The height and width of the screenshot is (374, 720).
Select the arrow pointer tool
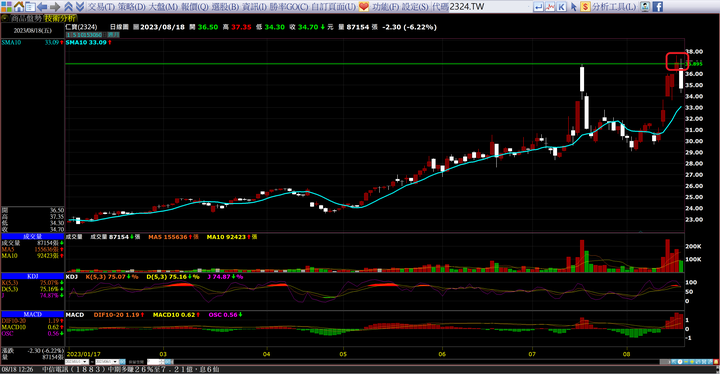pos(574,6)
